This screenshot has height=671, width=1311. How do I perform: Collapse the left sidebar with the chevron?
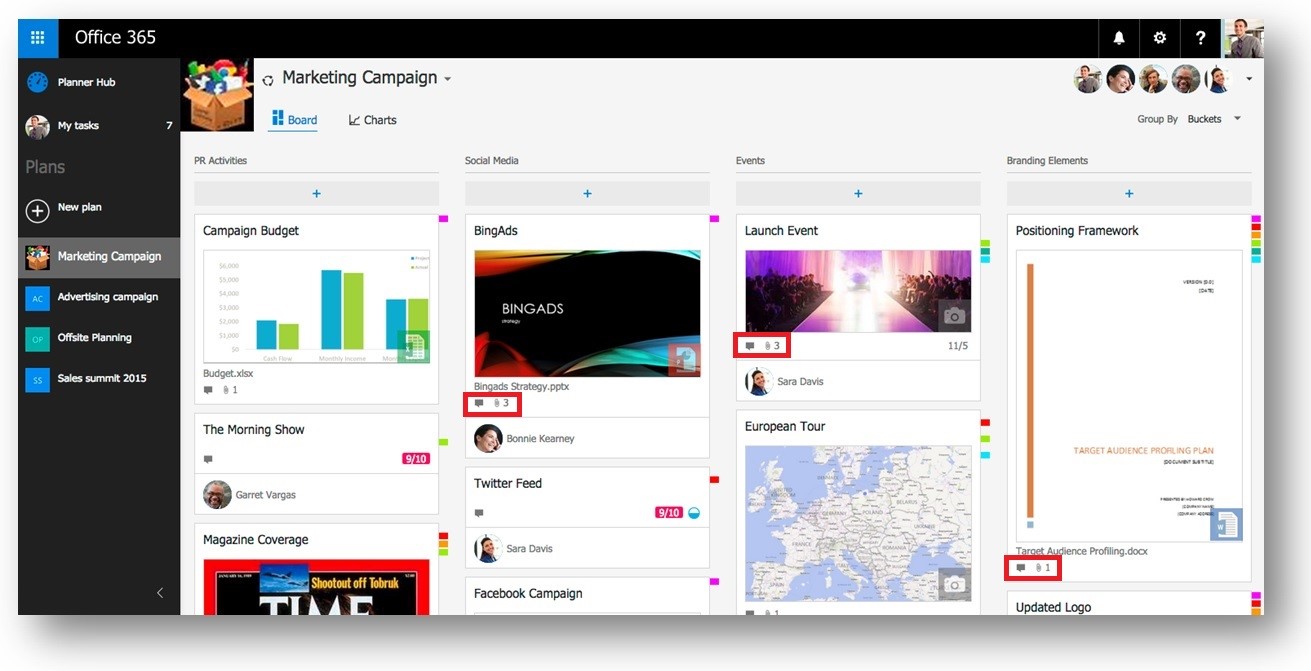(160, 592)
